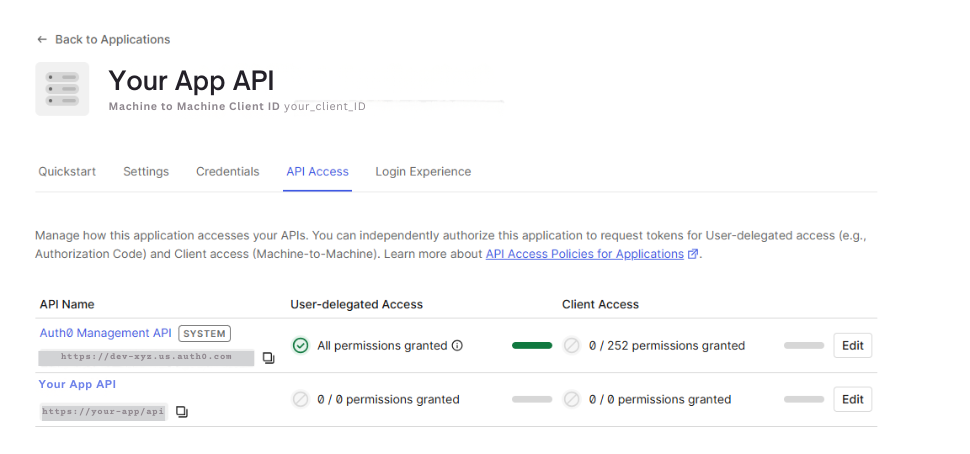Click the All permissions granted text
The image size is (970, 454).
(x=382, y=346)
